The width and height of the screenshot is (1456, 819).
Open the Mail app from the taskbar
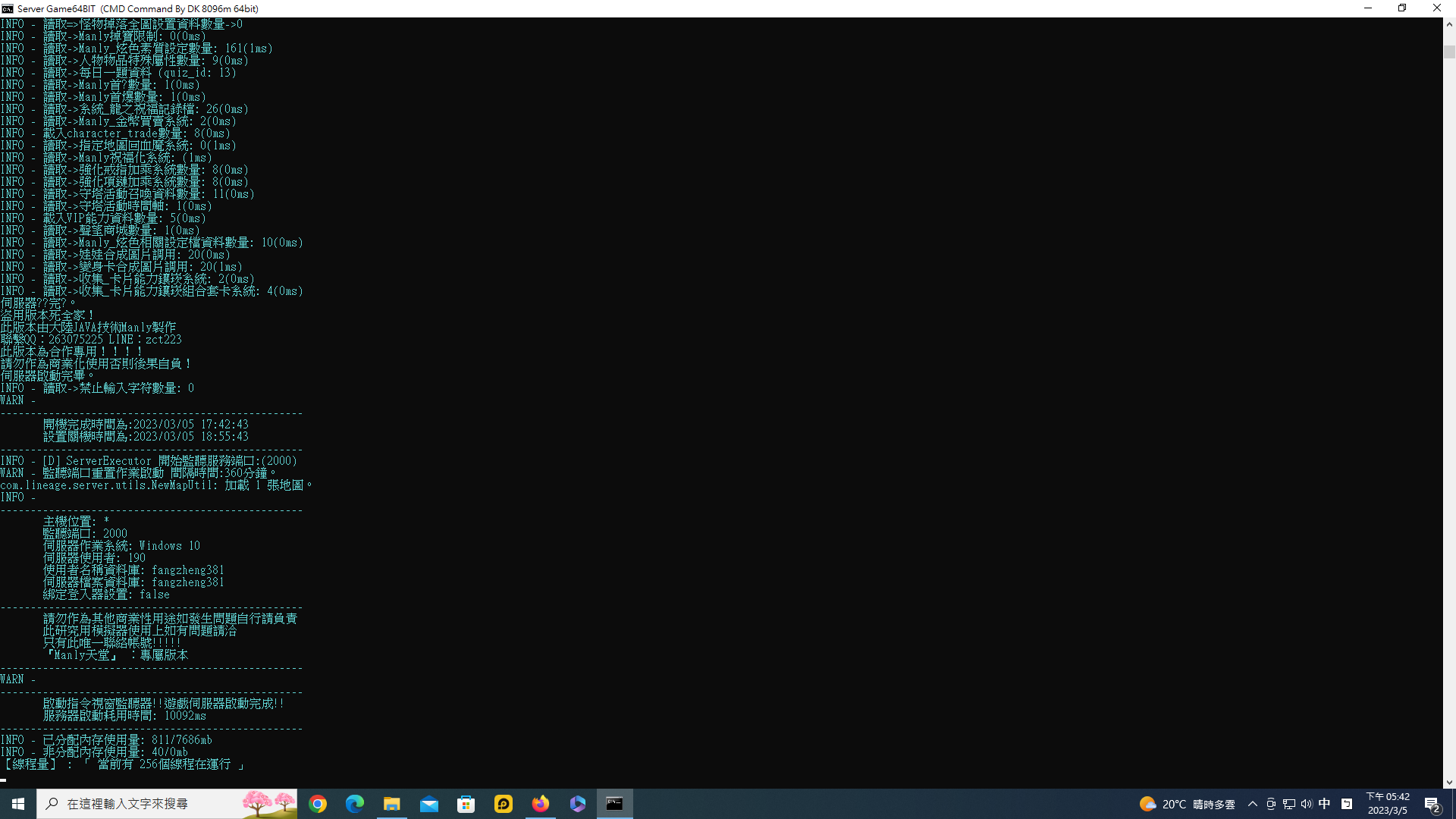429,804
